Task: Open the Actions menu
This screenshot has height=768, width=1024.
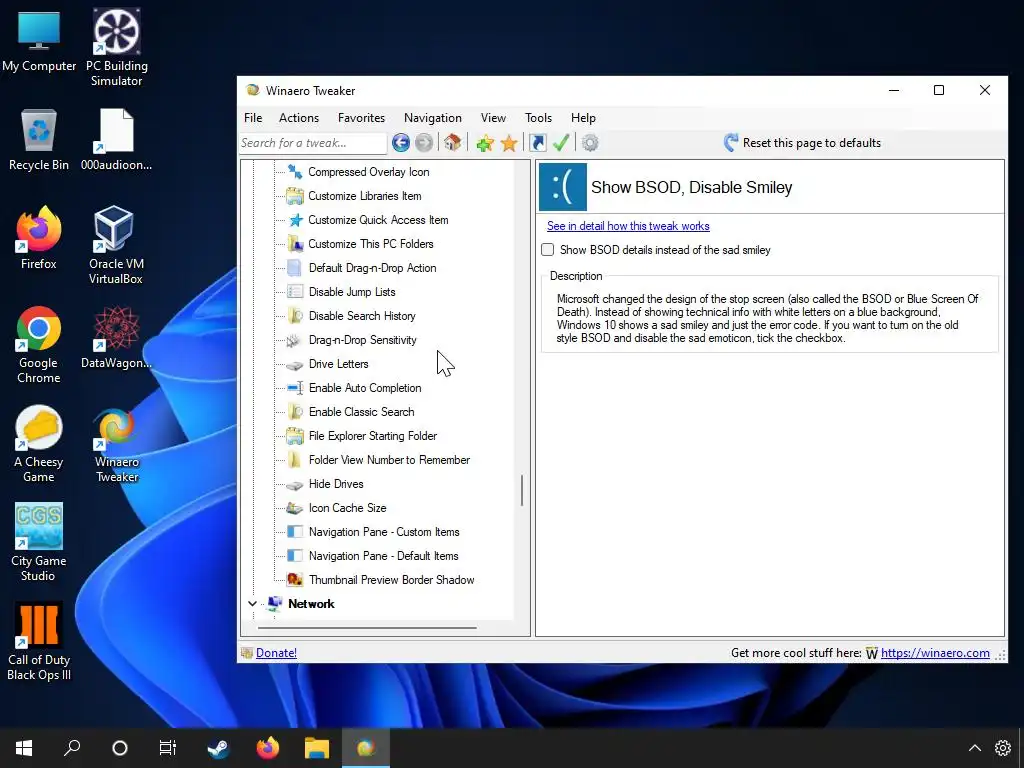Action: coord(299,118)
